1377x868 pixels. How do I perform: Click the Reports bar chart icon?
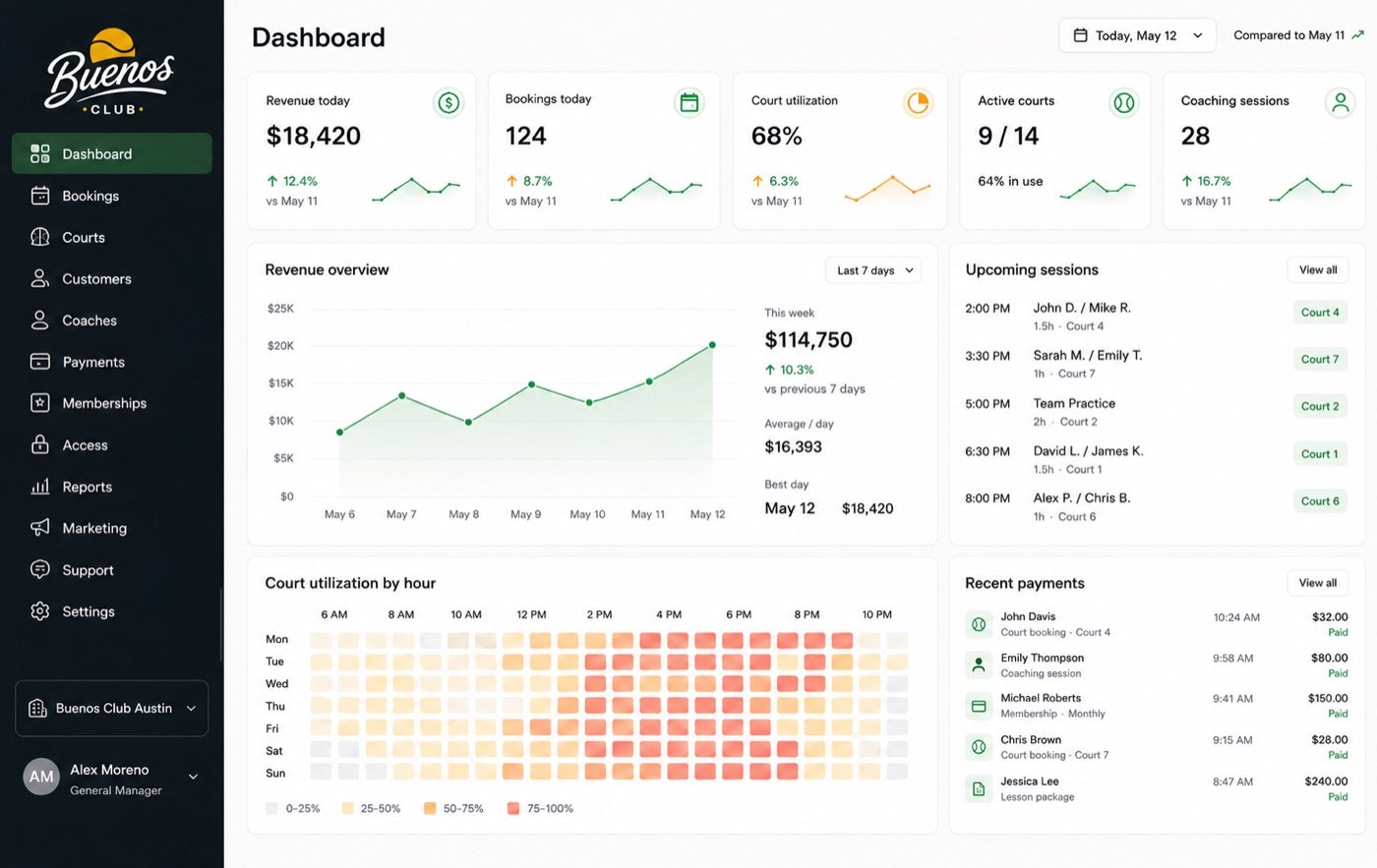(40, 487)
